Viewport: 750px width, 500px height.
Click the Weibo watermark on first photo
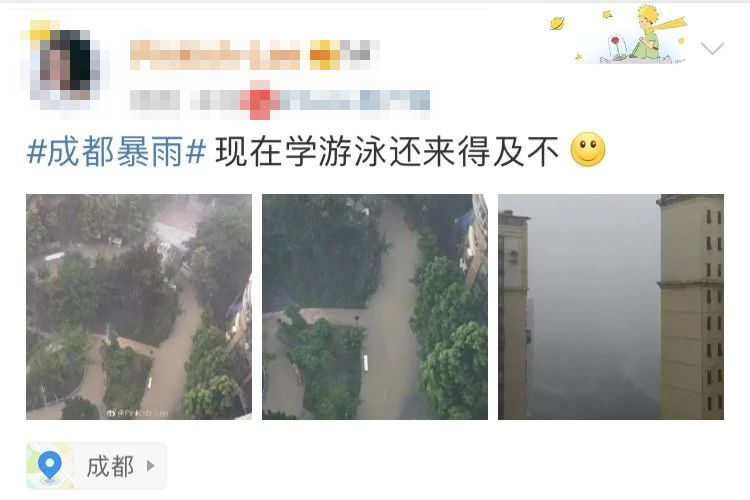(137, 412)
